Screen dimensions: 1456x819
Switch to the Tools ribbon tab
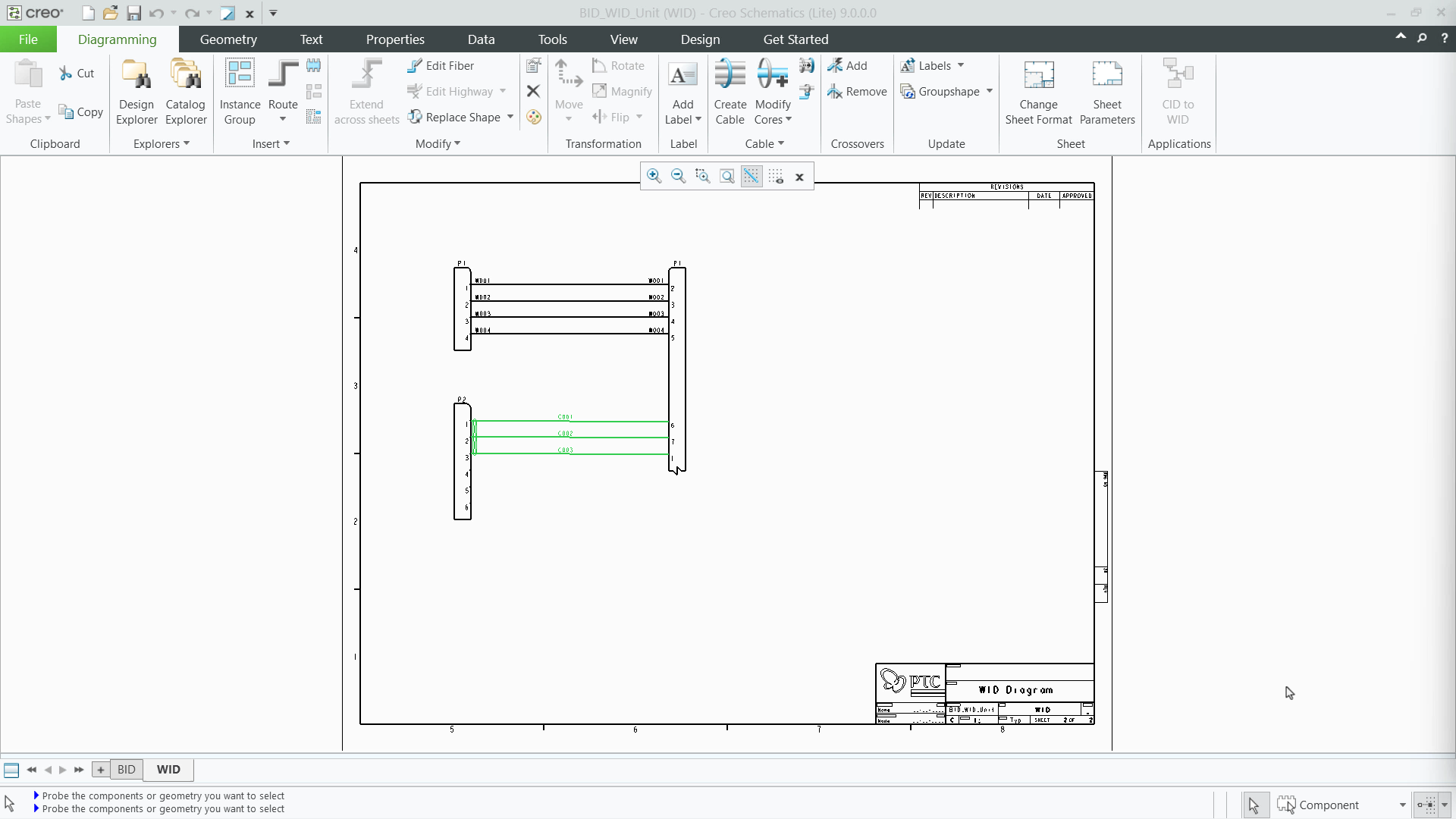(x=553, y=39)
